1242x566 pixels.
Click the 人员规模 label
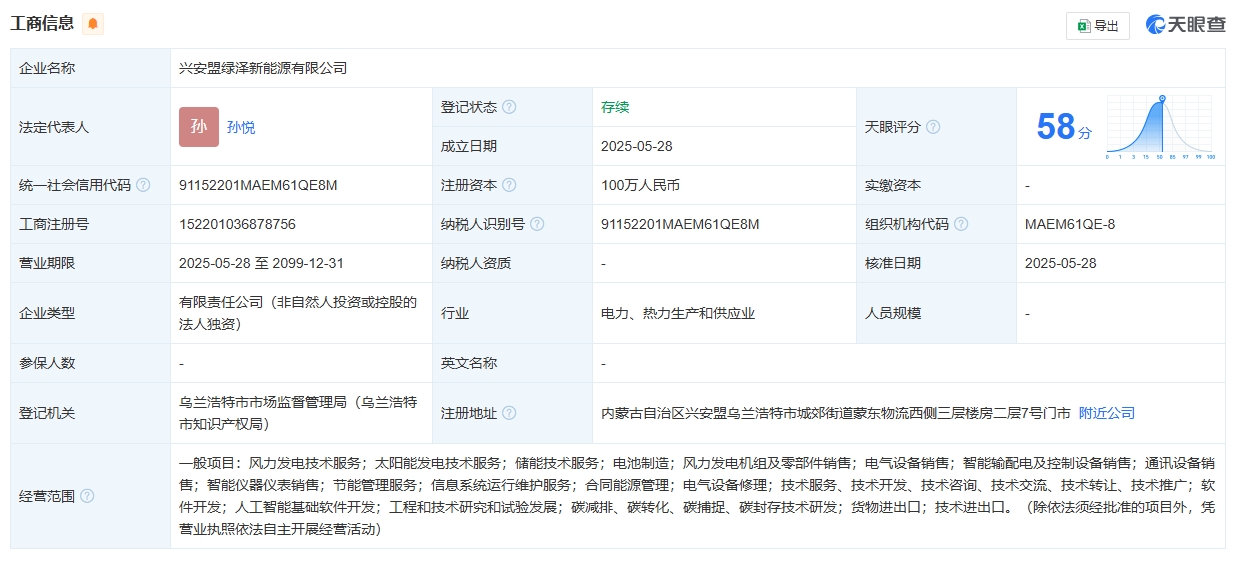893,313
